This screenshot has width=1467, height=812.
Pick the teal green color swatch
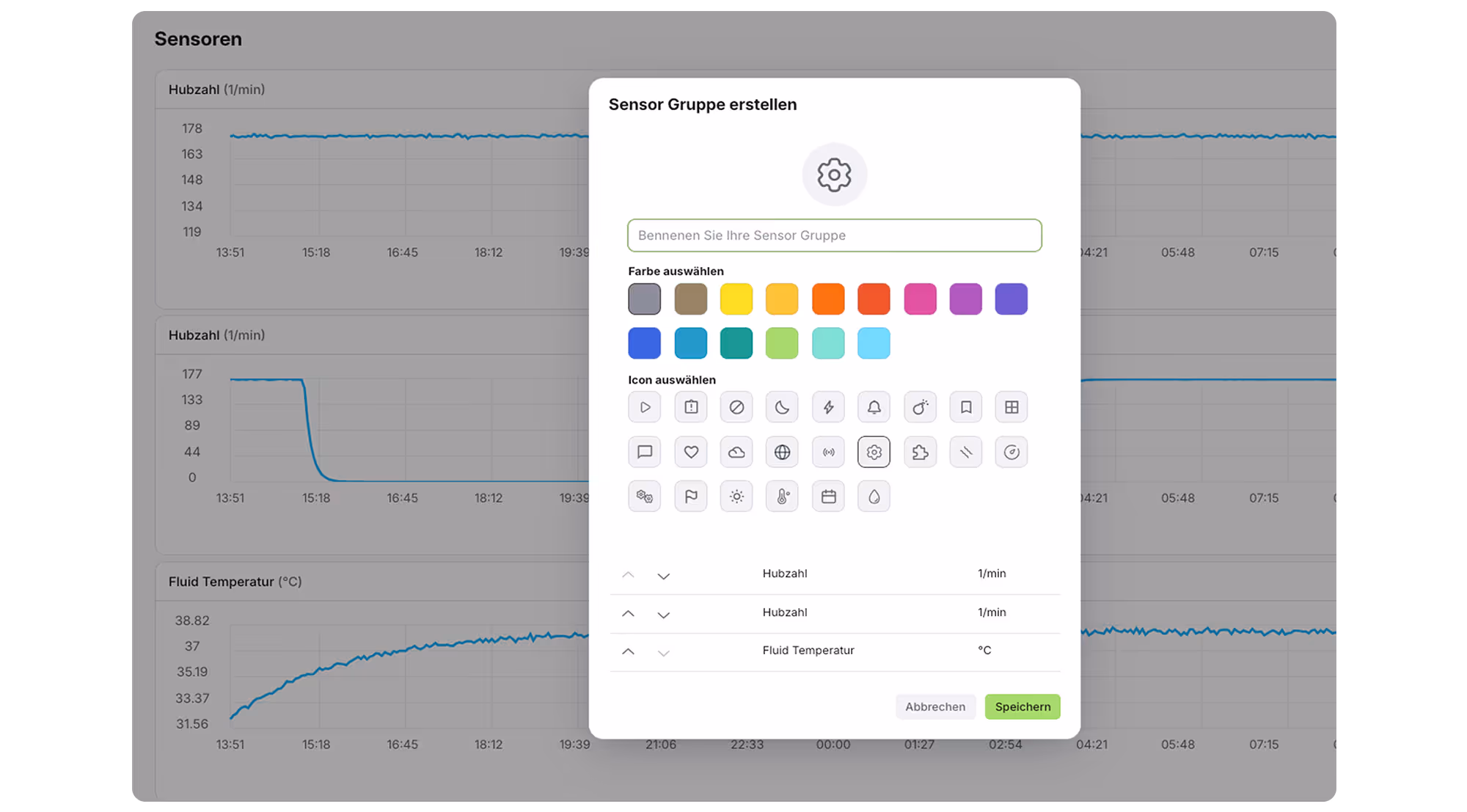click(736, 343)
